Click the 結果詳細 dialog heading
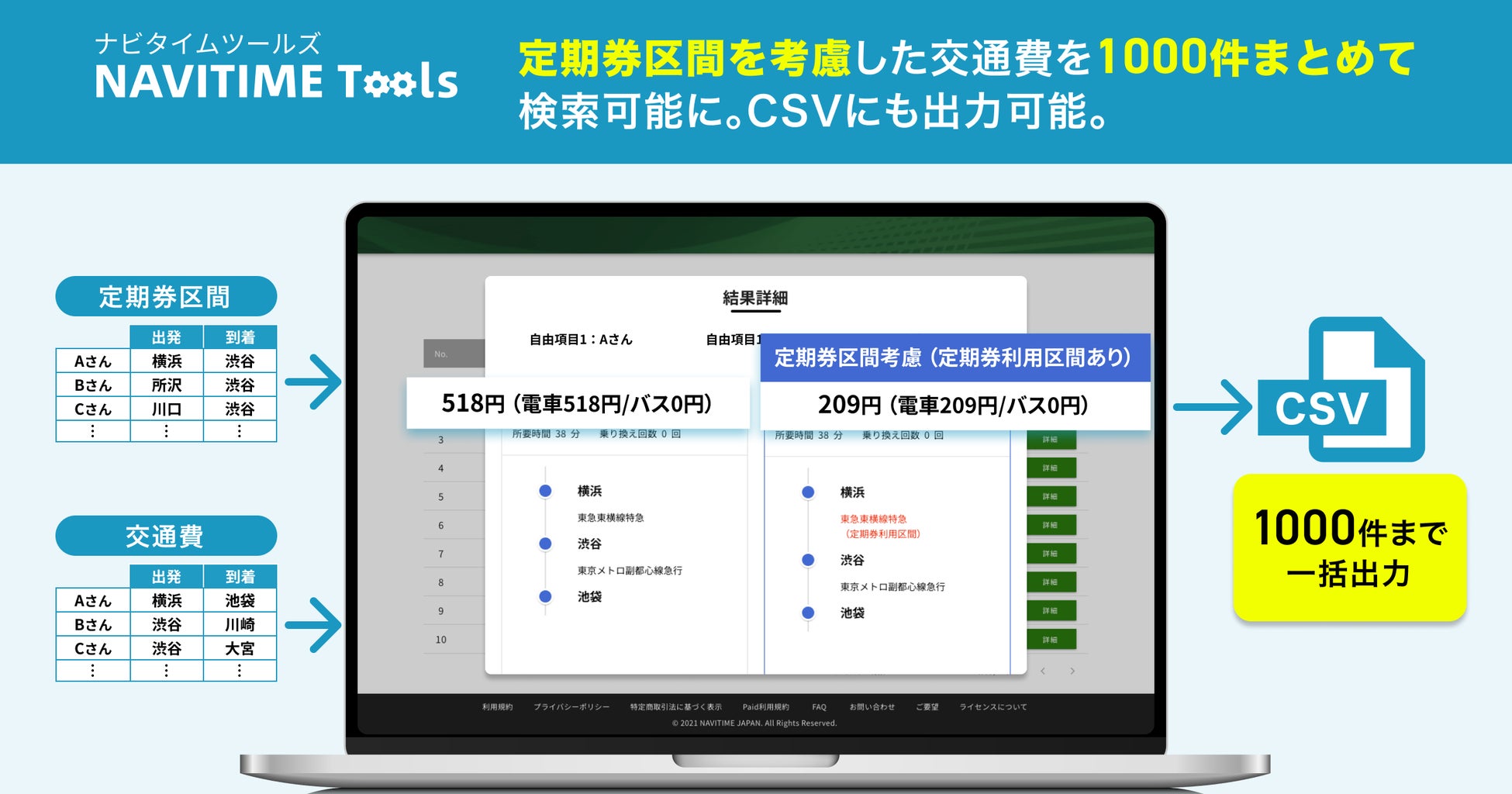Screen dimensions: 1512x794 [755, 298]
